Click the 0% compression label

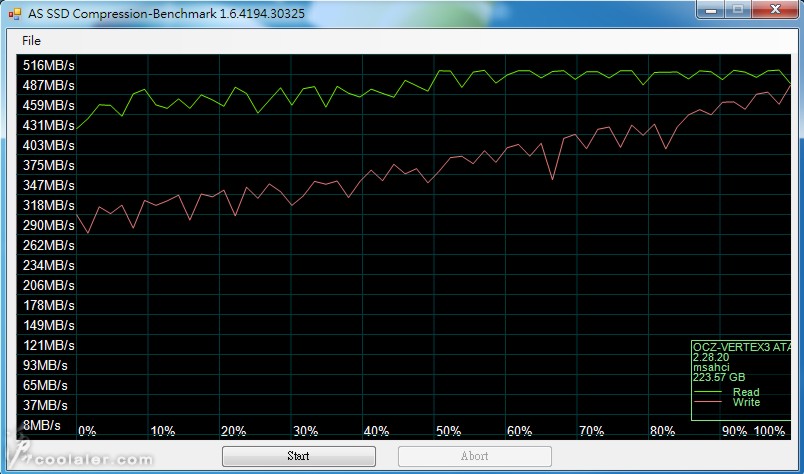pyautogui.click(x=87, y=431)
